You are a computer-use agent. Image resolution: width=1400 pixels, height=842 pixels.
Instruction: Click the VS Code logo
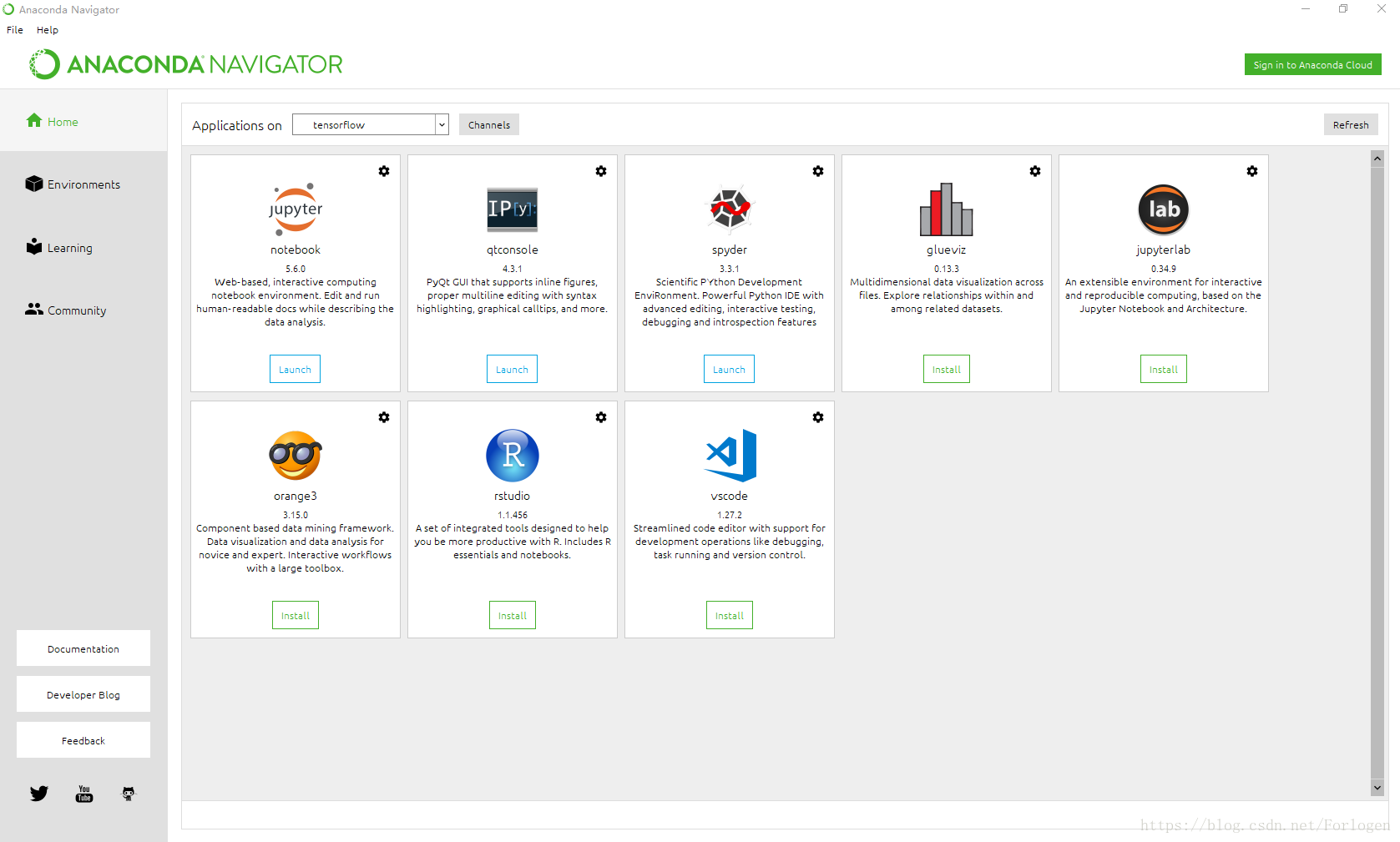point(730,456)
